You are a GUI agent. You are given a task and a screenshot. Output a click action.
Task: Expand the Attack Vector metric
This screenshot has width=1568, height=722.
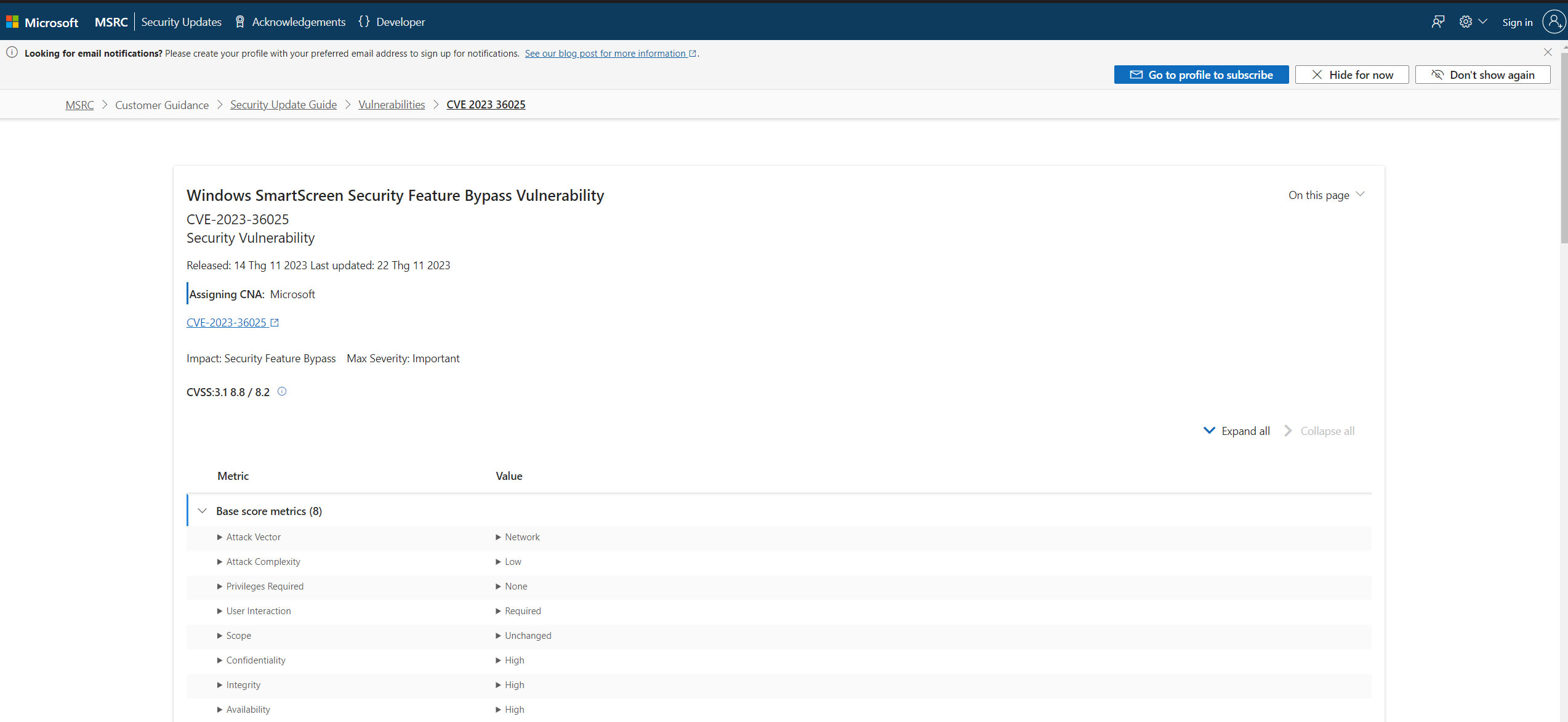coord(249,537)
